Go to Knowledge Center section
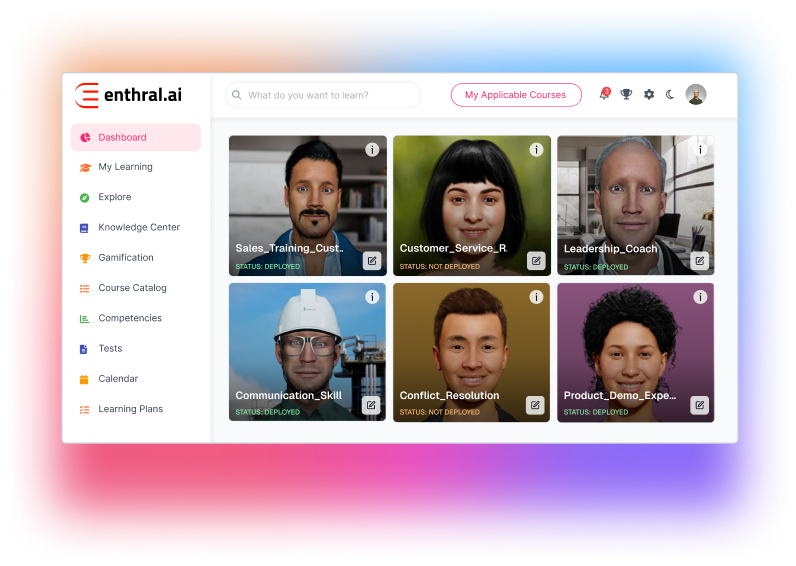 click(138, 227)
